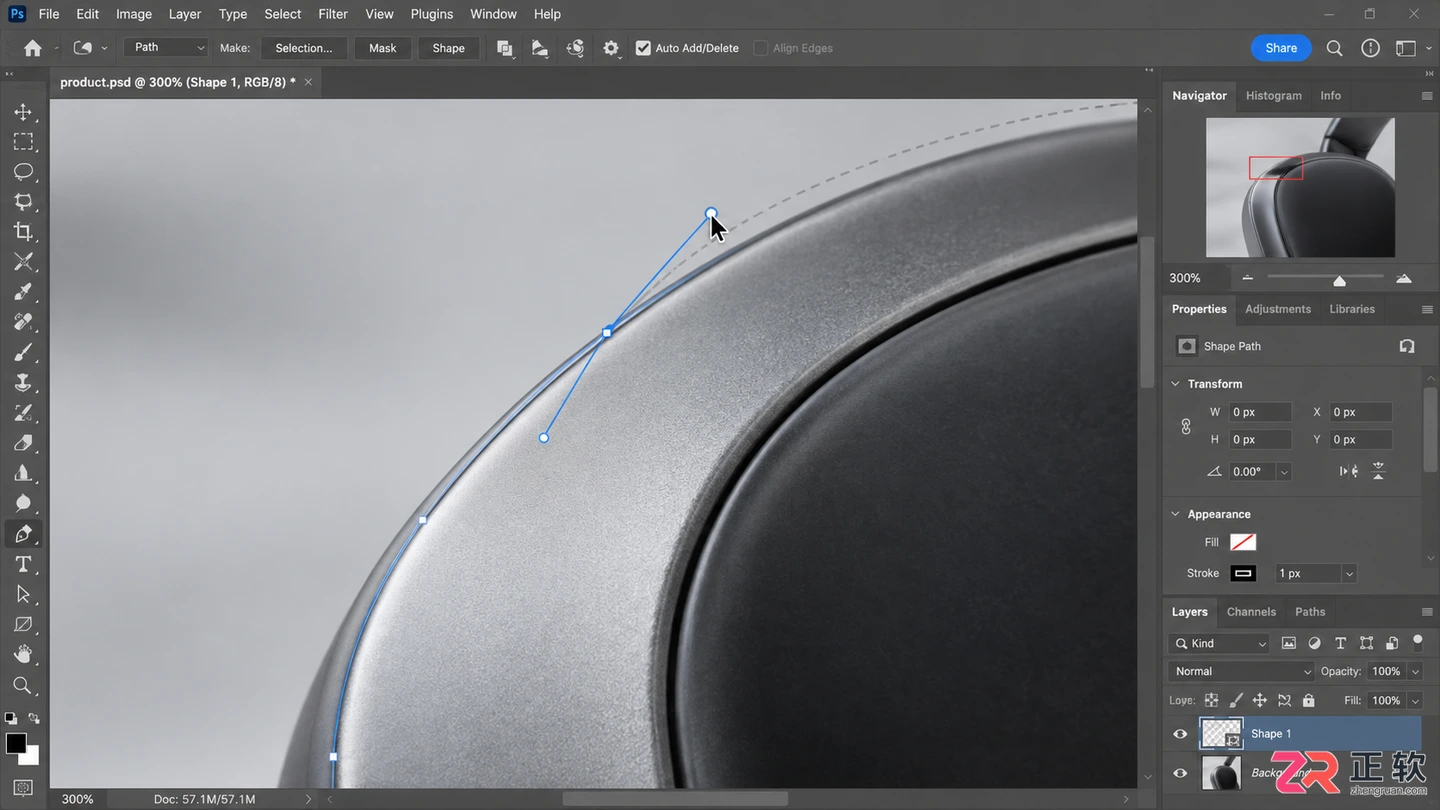Select the Eraser tool

pos(23,443)
